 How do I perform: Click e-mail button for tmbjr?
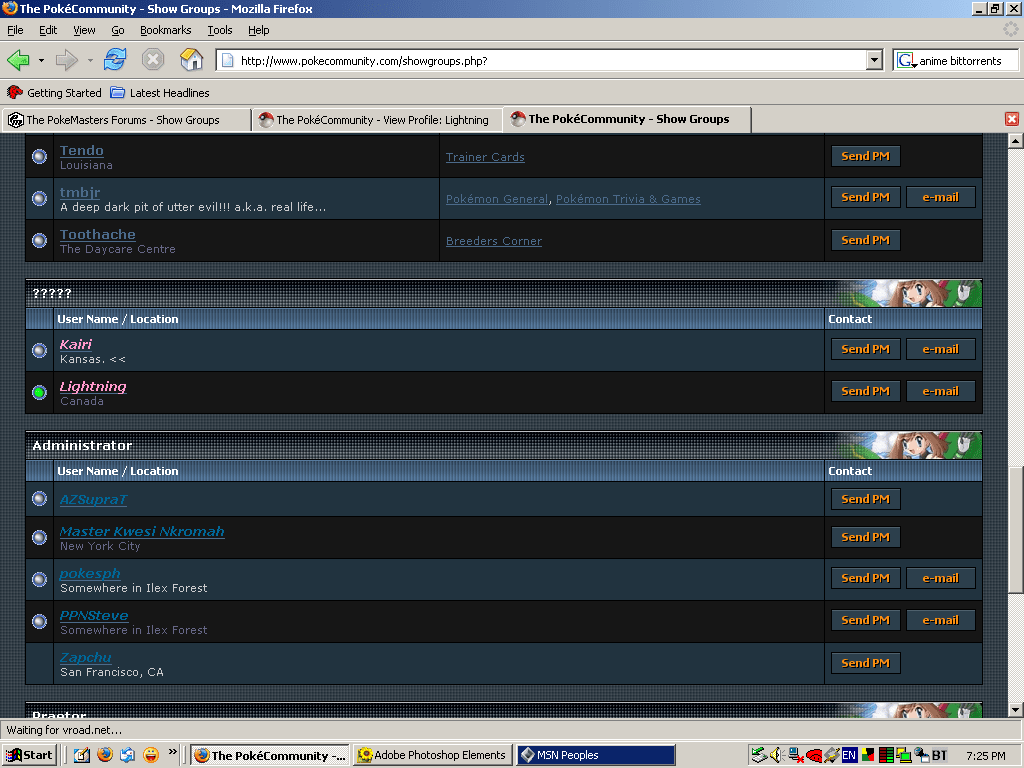coord(940,197)
